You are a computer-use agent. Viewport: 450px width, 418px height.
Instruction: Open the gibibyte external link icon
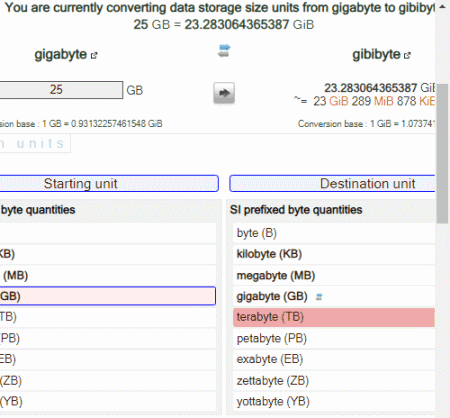point(407,55)
